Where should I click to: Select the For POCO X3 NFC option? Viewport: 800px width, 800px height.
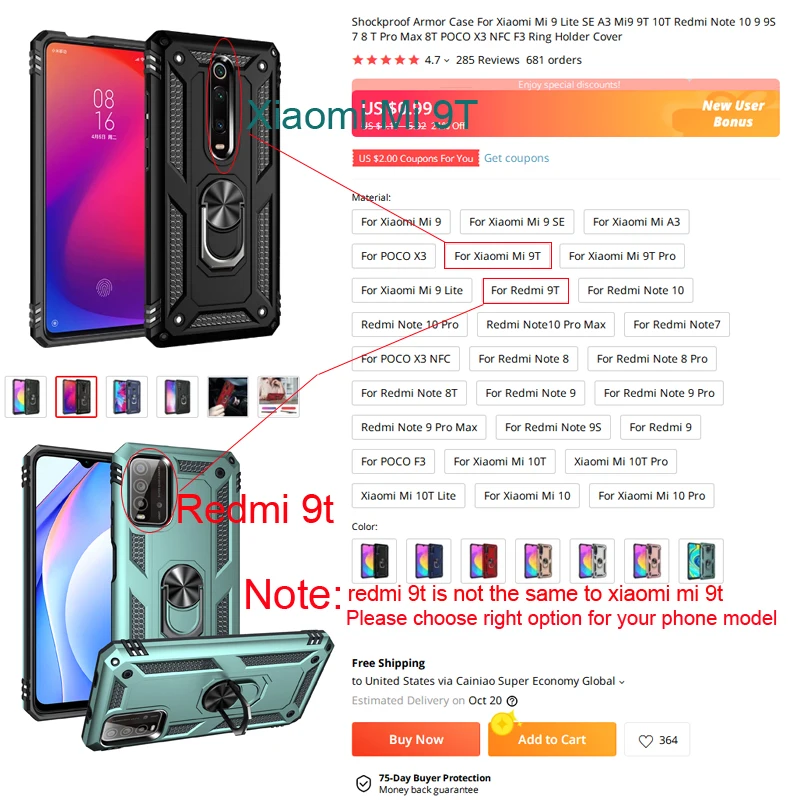[x=406, y=359]
